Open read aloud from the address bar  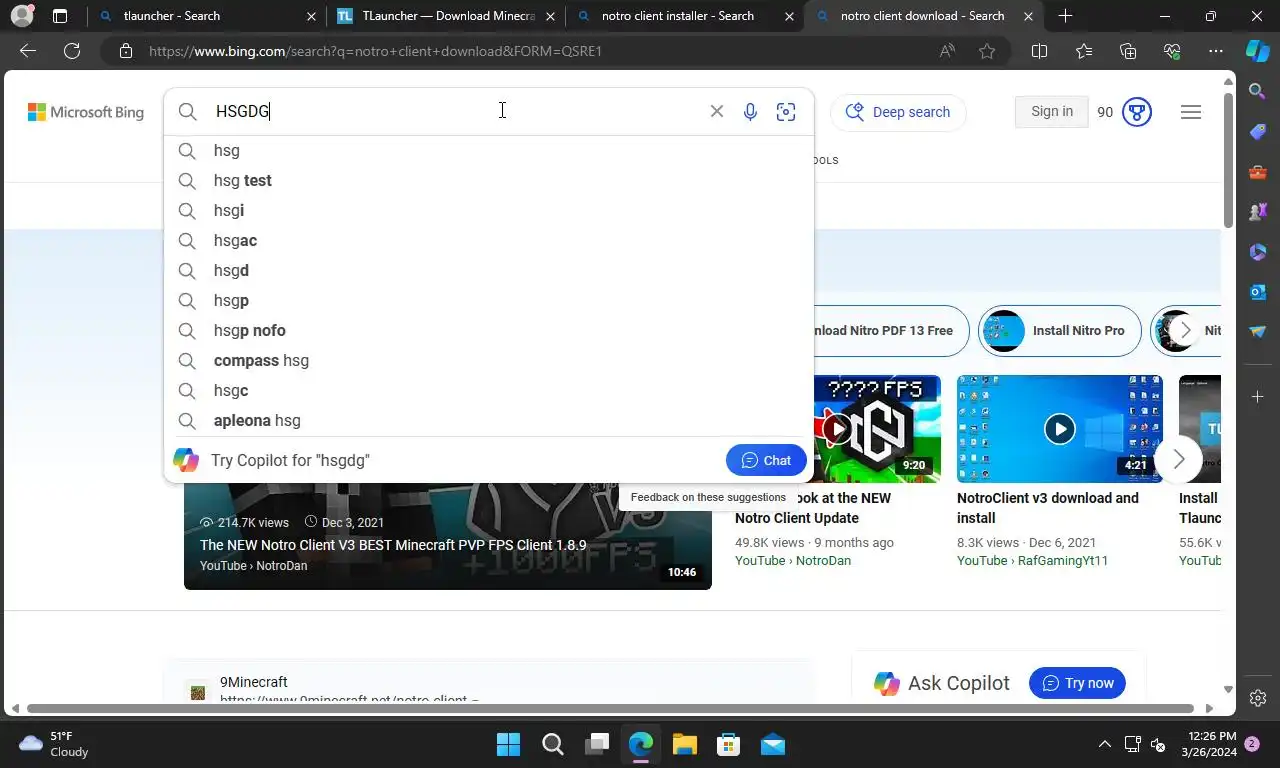point(947,51)
